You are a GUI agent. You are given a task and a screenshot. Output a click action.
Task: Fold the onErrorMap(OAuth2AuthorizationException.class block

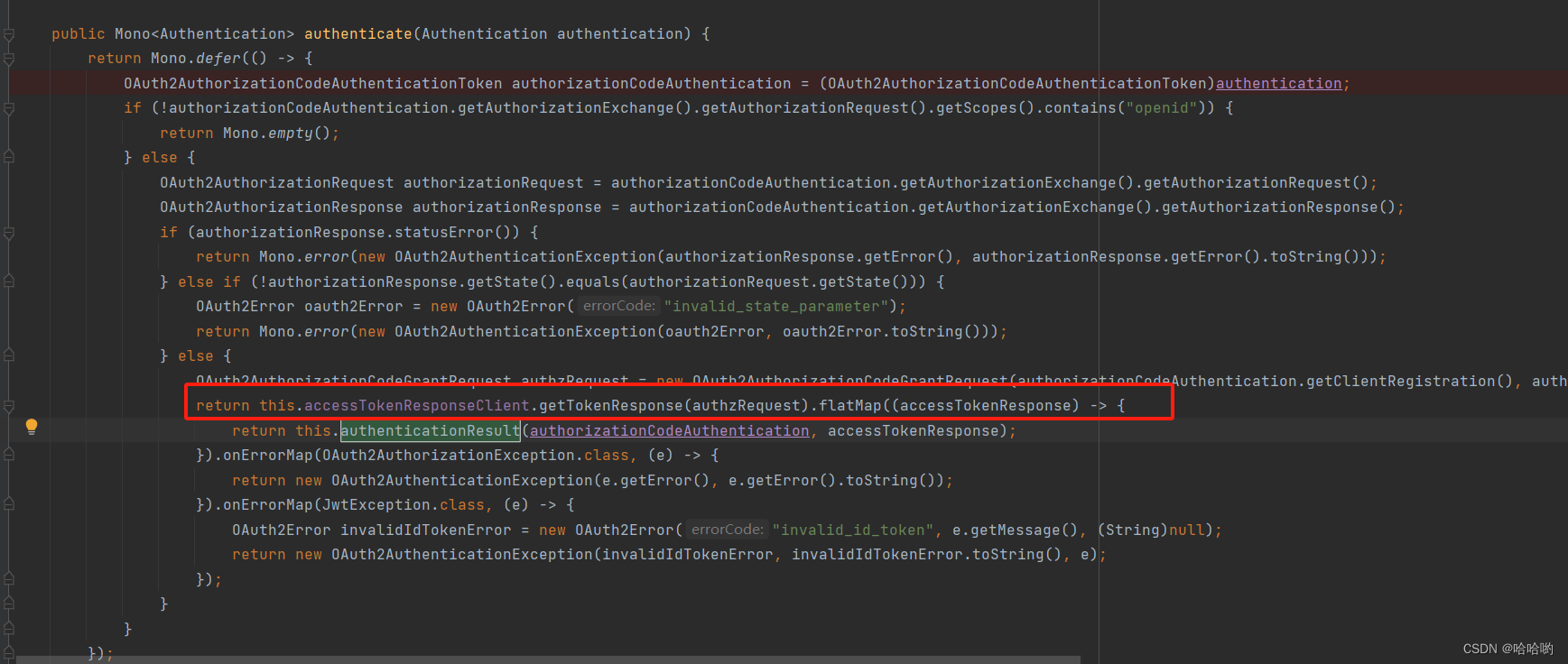pos(9,456)
